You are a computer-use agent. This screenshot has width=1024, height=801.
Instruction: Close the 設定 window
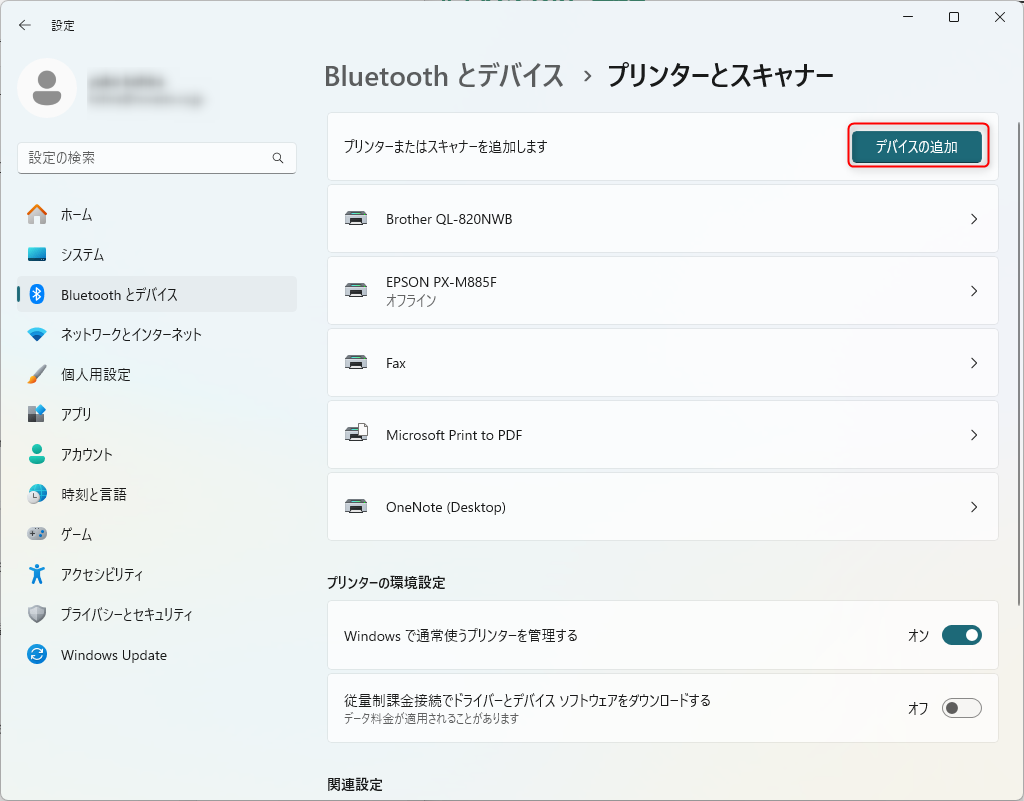tap(1000, 17)
